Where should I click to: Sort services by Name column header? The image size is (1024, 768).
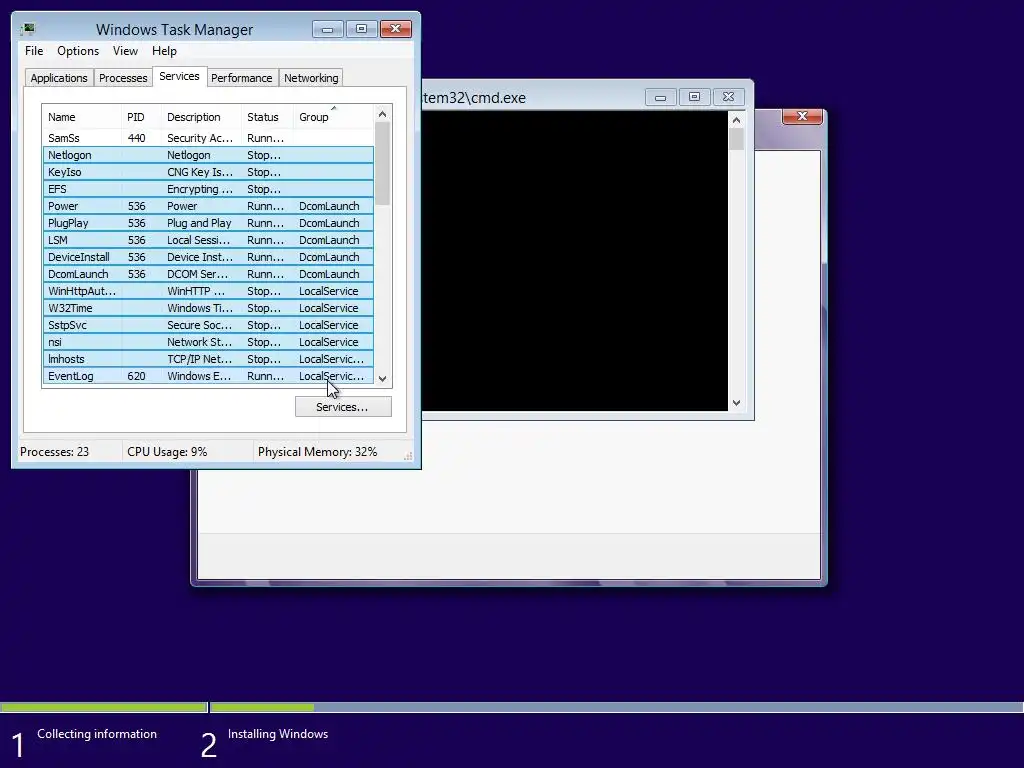(x=82, y=117)
